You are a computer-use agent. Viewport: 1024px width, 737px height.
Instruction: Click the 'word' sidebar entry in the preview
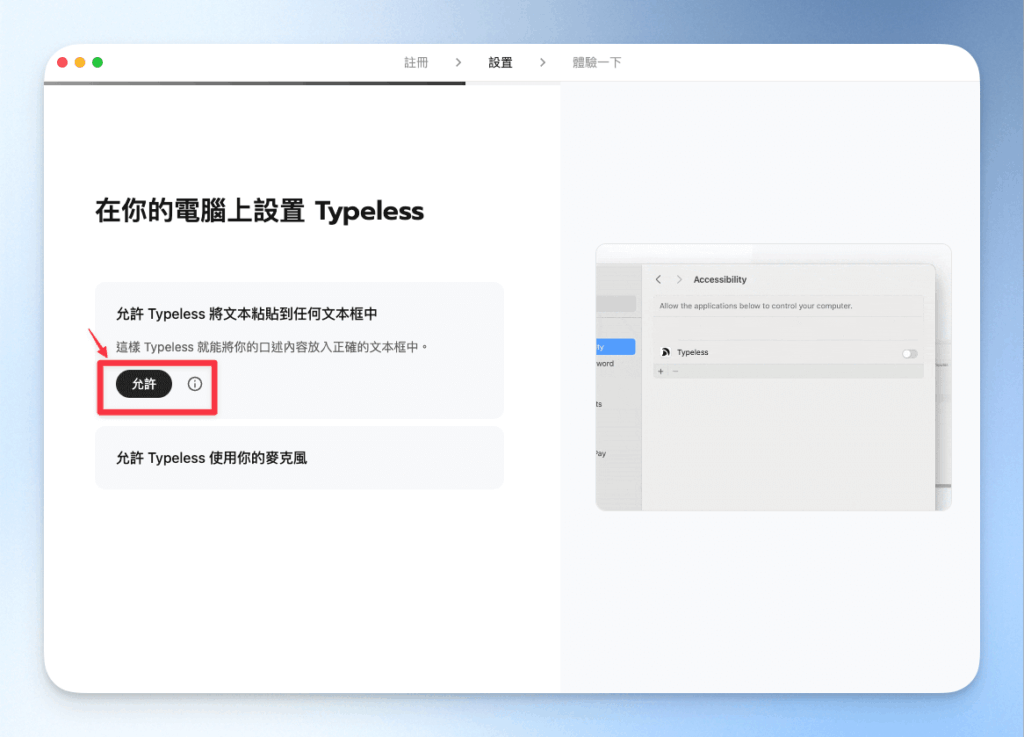coord(605,364)
